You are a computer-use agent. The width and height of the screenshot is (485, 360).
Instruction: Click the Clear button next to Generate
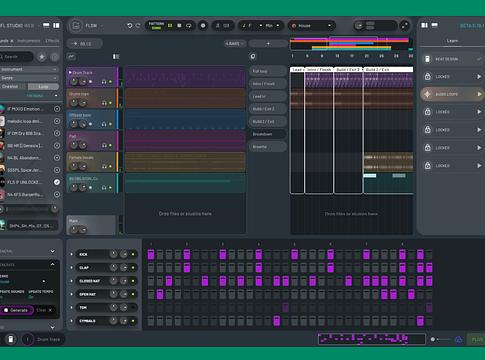click(44, 310)
